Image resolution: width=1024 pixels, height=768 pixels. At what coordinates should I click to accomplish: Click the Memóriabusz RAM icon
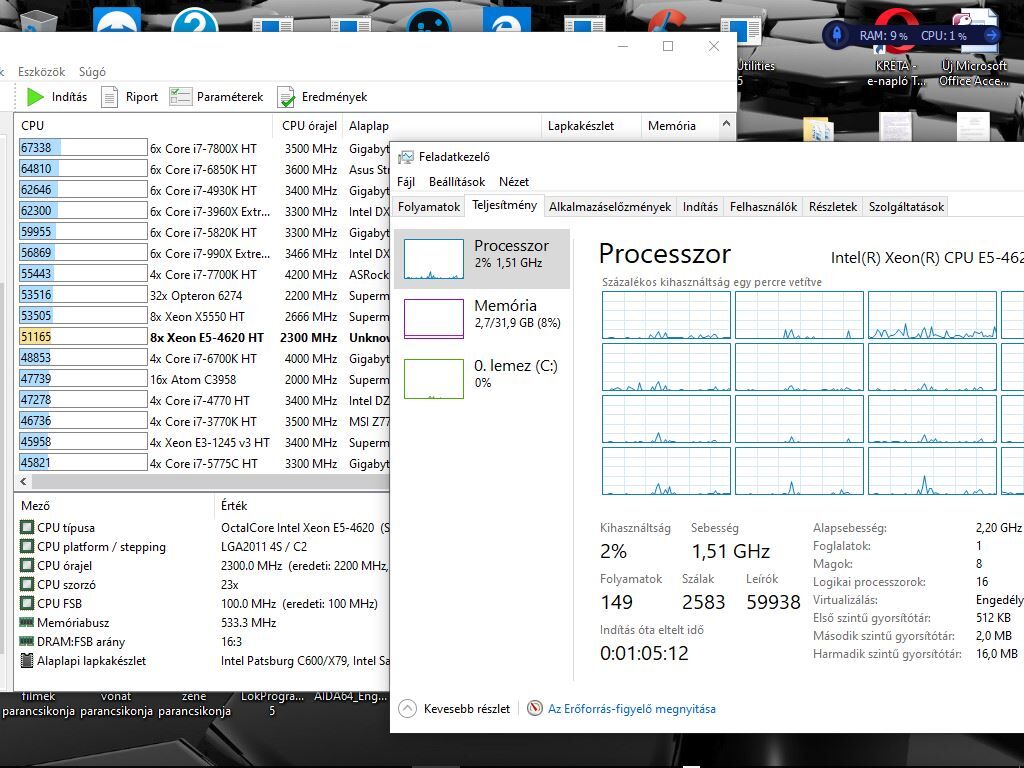pyautogui.click(x=27, y=622)
